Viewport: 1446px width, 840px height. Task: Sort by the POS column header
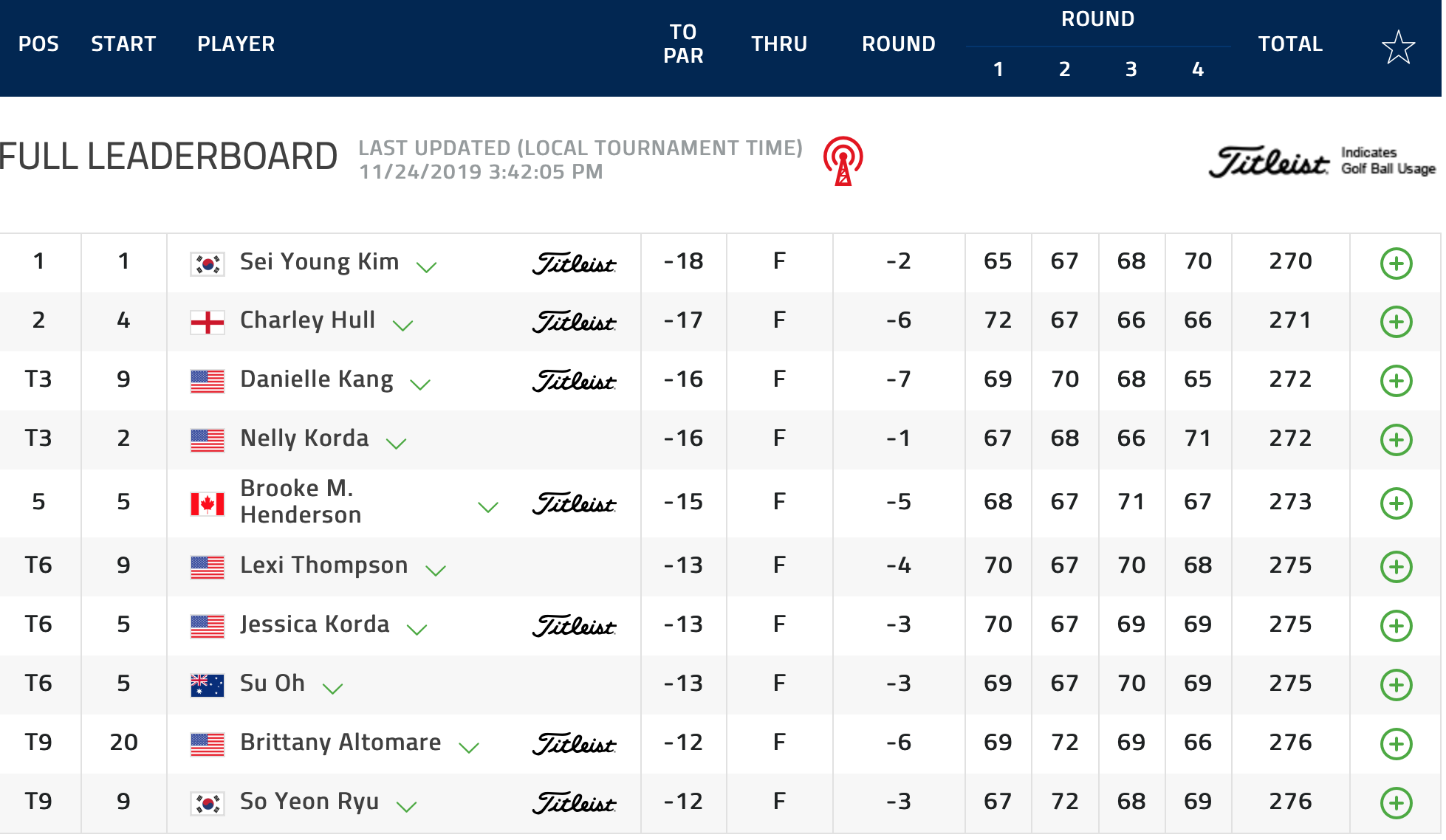(x=38, y=44)
